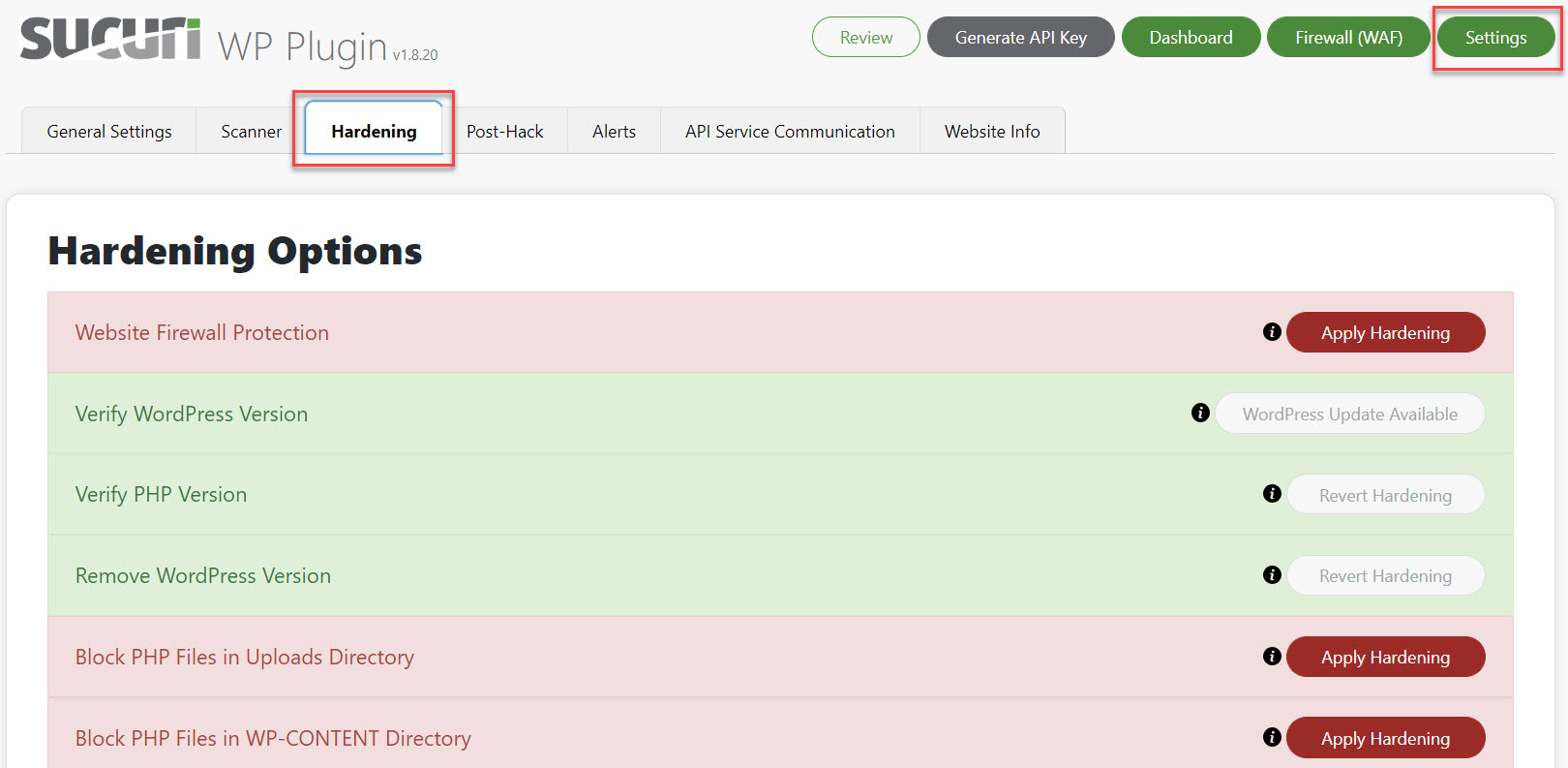The width and height of the screenshot is (1568, 768).
Task: Click the Verify WordPress Version label
Action: (x=192, y=414)
